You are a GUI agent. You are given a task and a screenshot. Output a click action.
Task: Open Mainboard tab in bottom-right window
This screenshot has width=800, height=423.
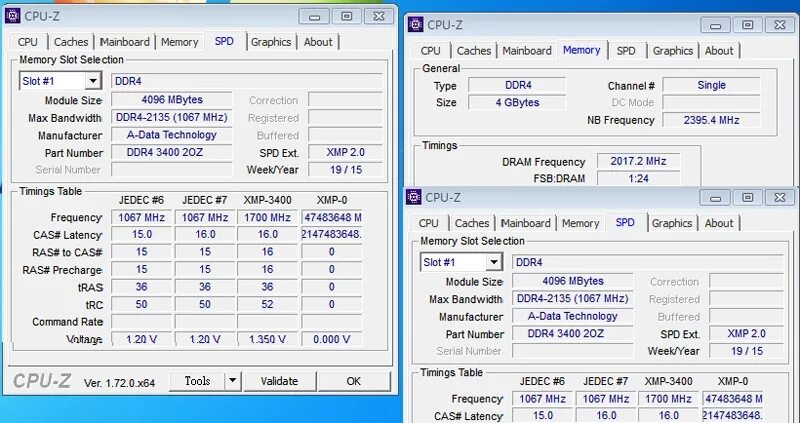[x=526, y=223]
